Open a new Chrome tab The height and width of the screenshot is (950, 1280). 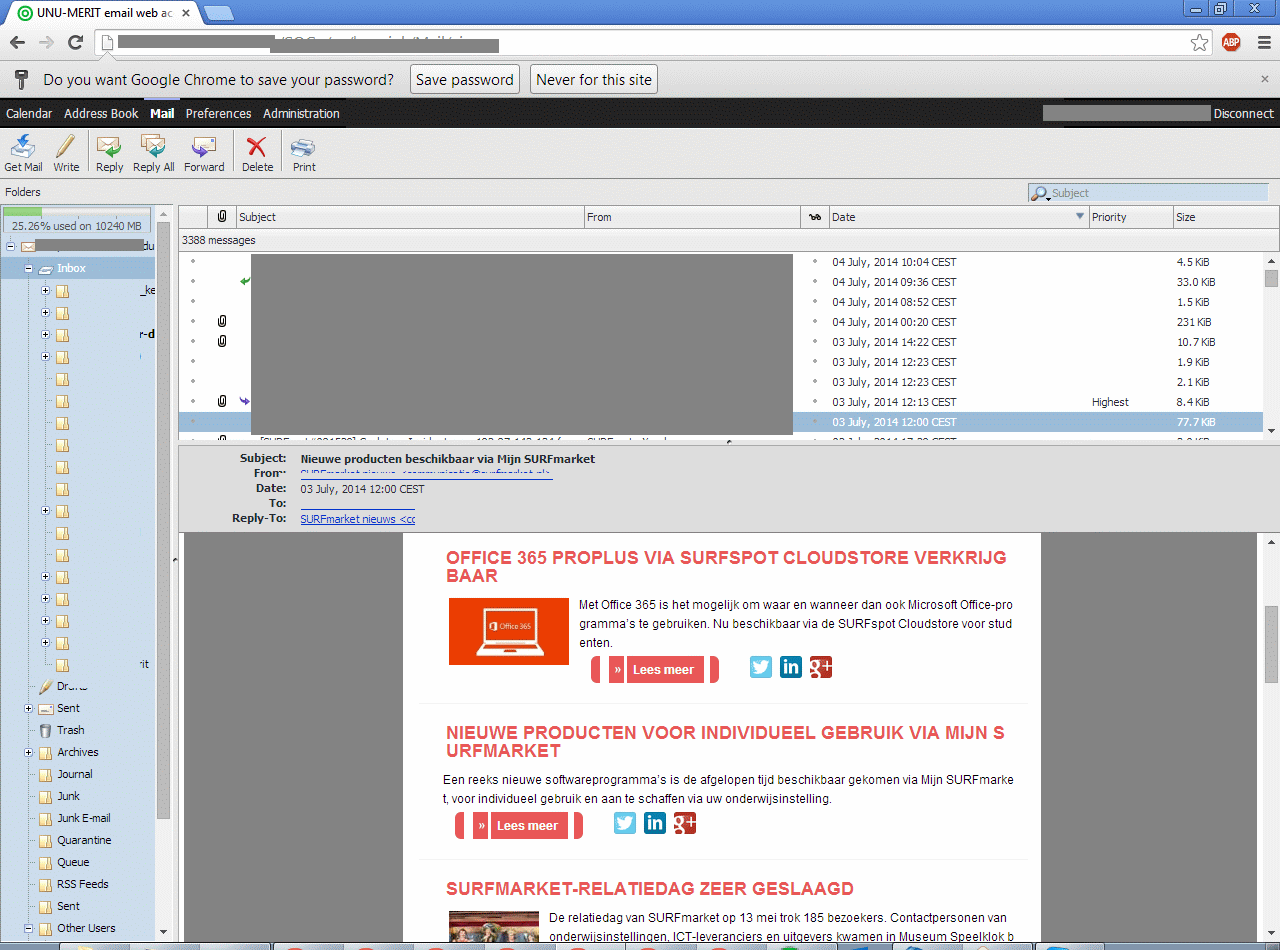pyautogui.click(x=219, y=12)
